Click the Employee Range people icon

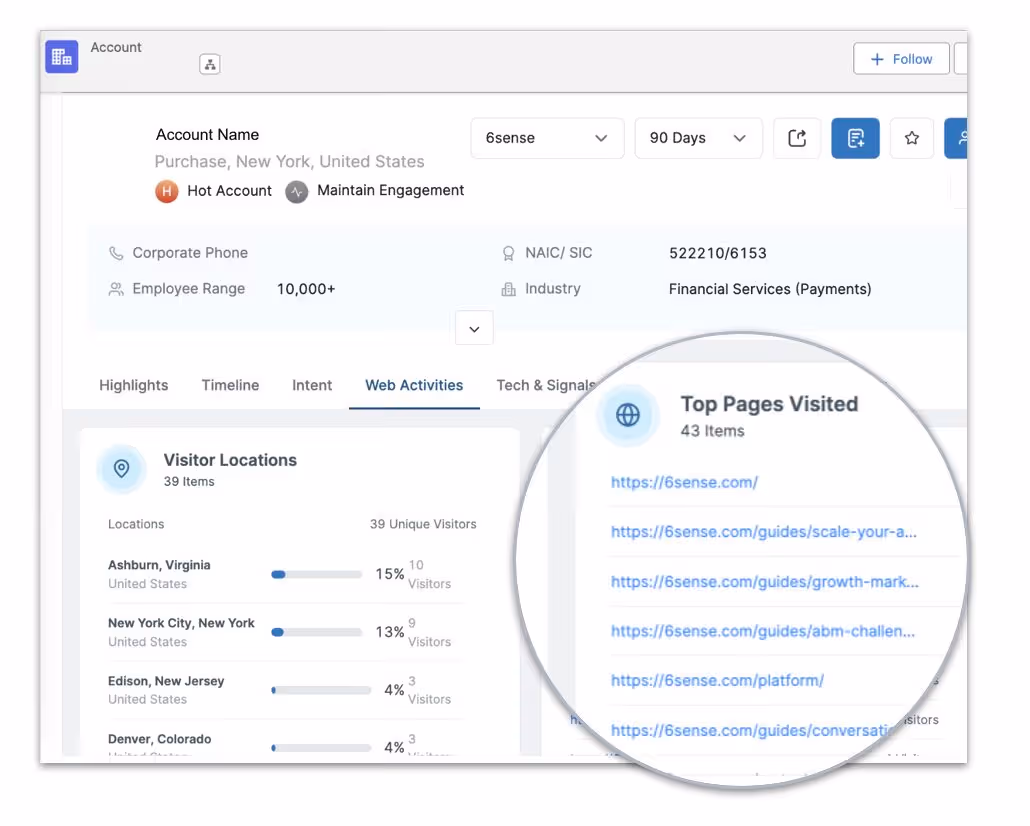point(116,289)
